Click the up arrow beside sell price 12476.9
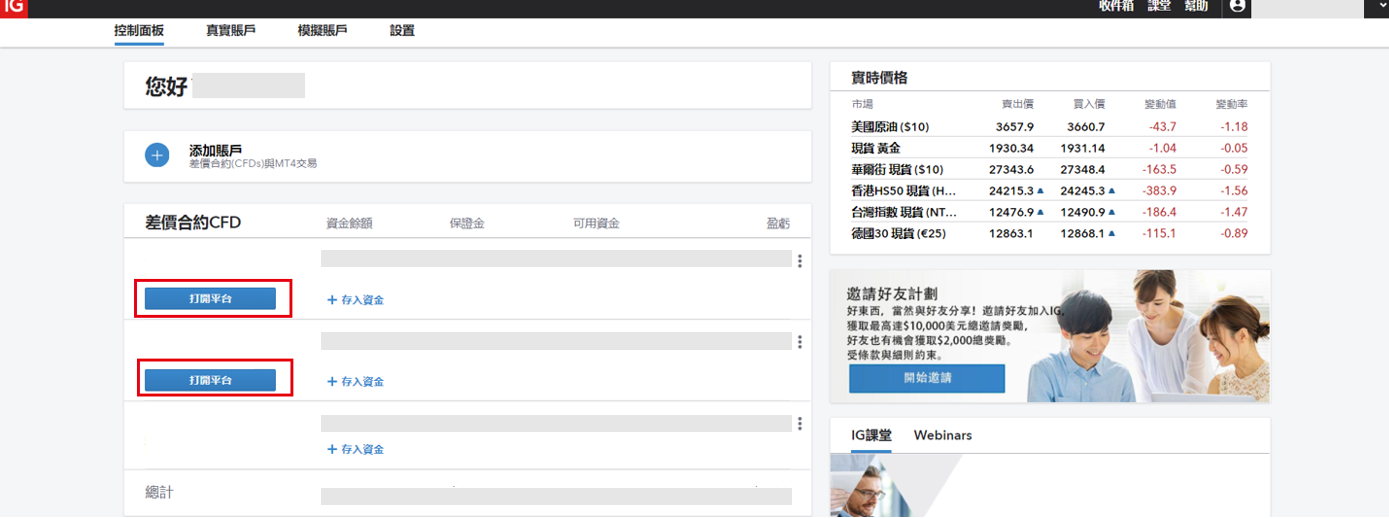 pos(1041,211)
